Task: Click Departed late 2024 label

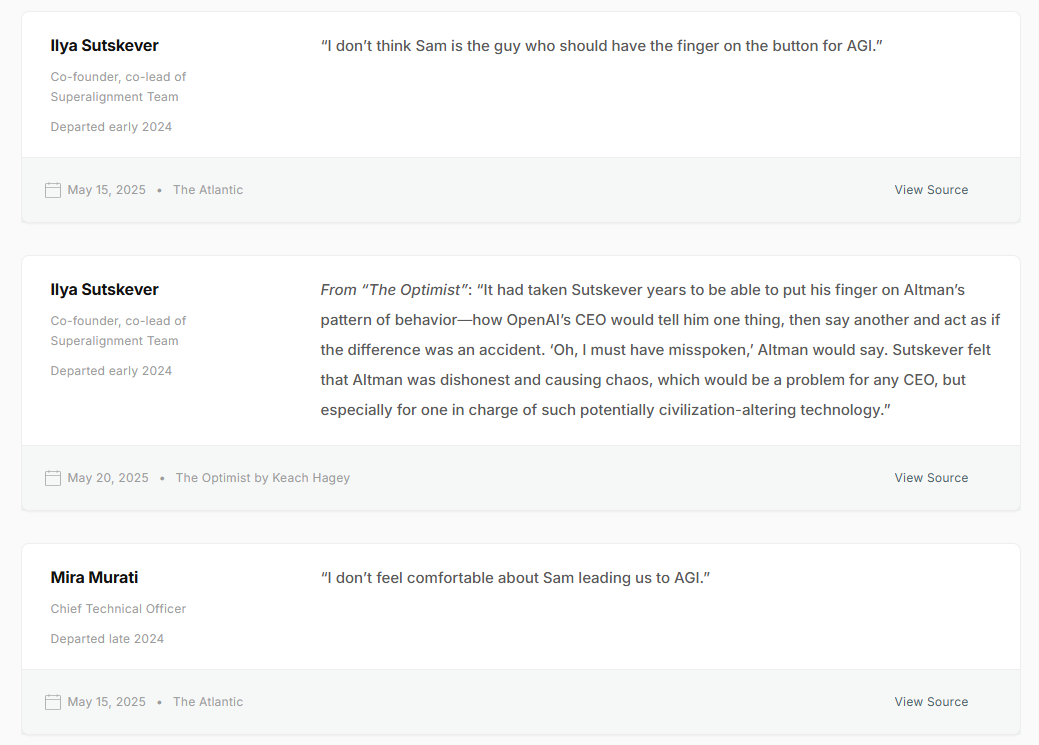Action: [x=107, y=639]
